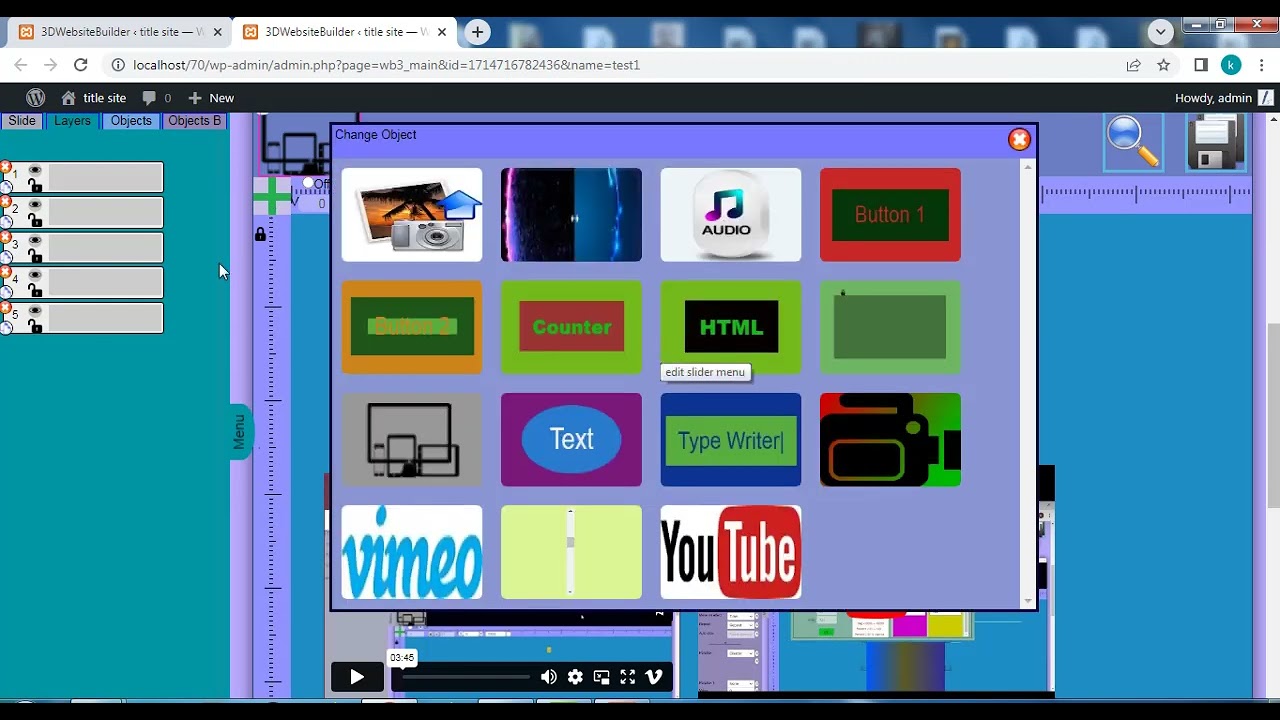
Task: Click the padlock icon above the vertical ruler
Action: [x=260, y=234]
